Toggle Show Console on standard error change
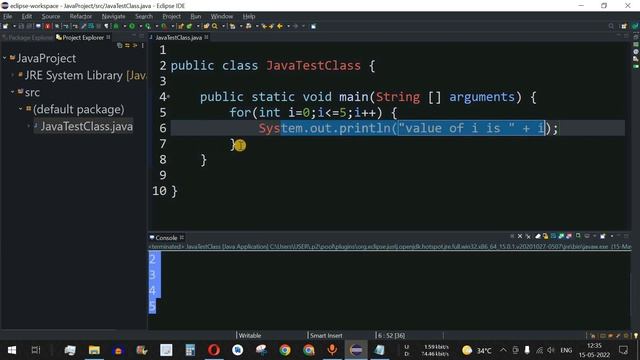Image resolution: width=640 pixels, height=360 pixels. pyautogui.click(x=569, y=236)
